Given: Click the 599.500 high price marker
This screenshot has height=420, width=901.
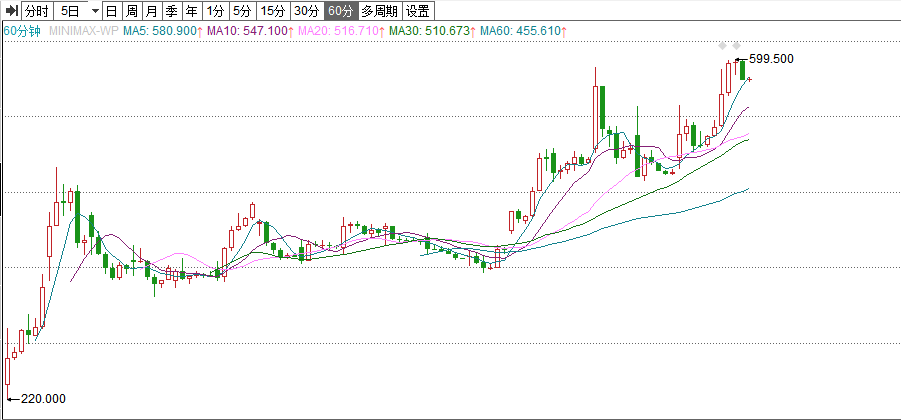Looking at the screenshot, I should coord(771,59).
